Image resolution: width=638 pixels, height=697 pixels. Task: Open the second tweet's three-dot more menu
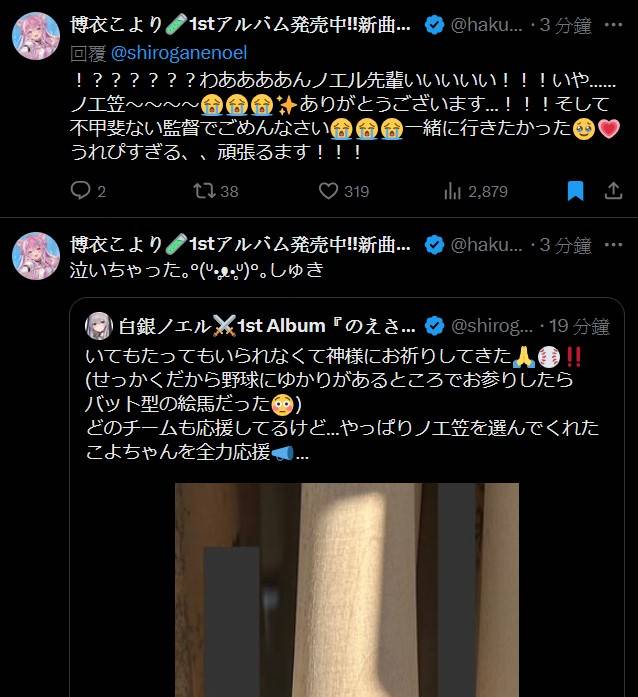(614, 245)
